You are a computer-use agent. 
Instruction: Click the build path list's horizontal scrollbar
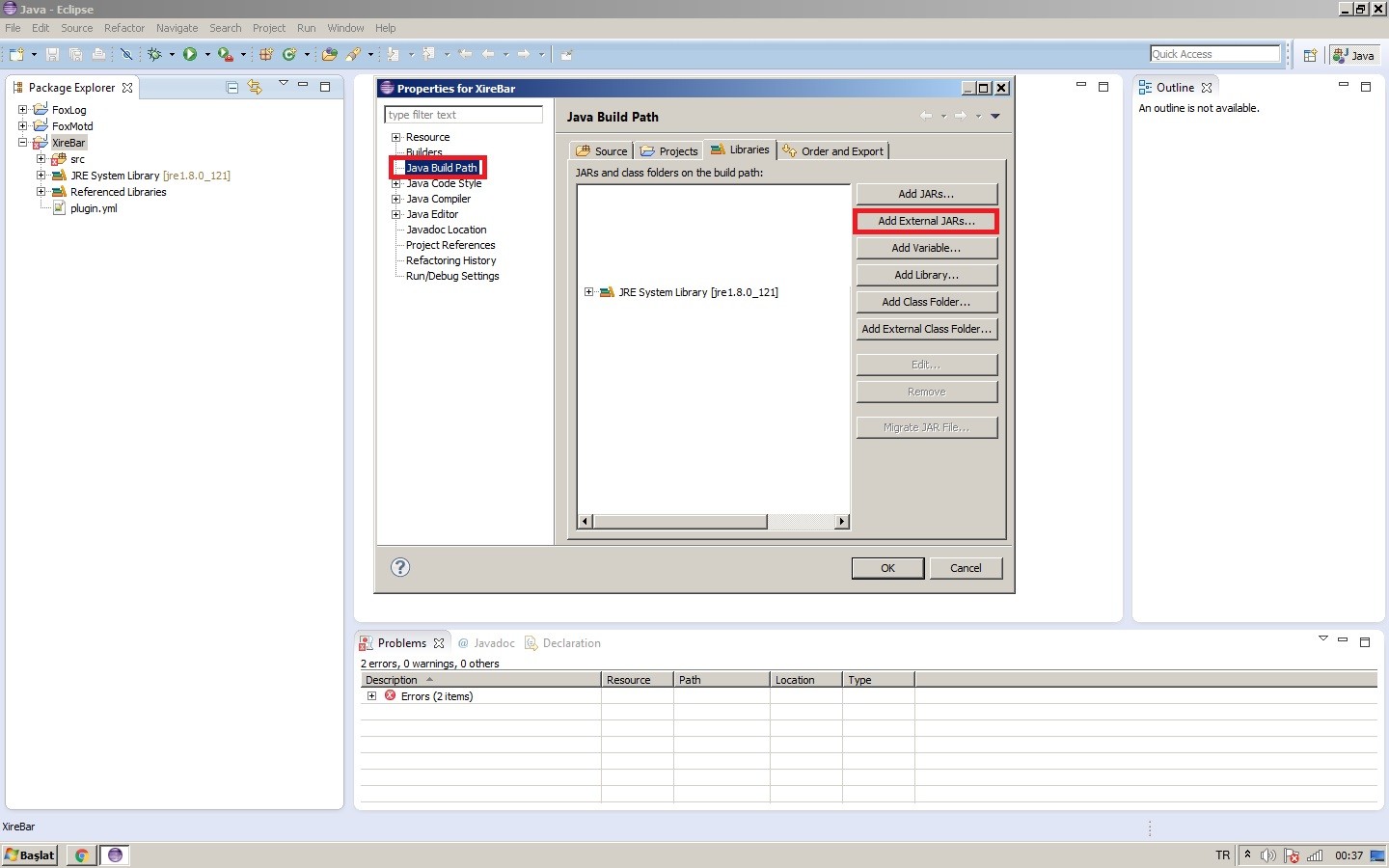pyautogui.click(x=714, y=522)
